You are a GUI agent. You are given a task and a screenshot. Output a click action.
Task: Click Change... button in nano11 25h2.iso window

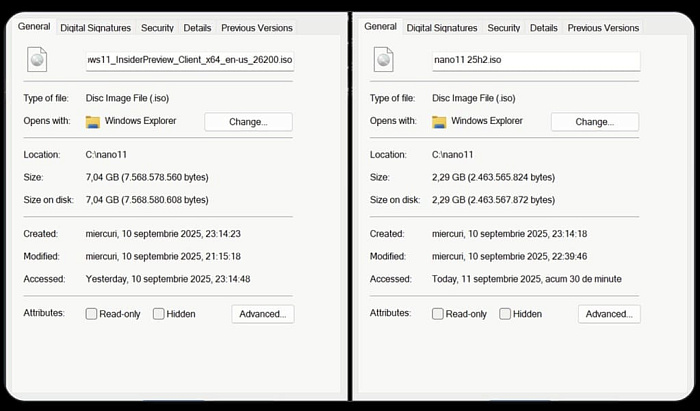(x=595, y=122)
